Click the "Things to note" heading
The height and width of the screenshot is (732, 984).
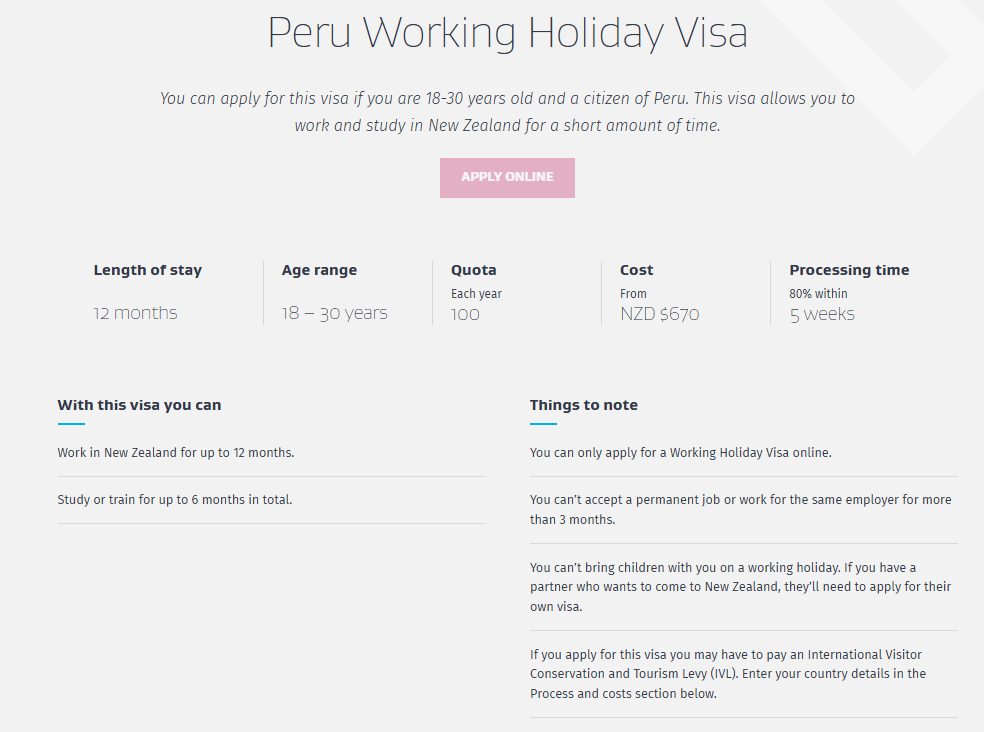coord(583,405)
